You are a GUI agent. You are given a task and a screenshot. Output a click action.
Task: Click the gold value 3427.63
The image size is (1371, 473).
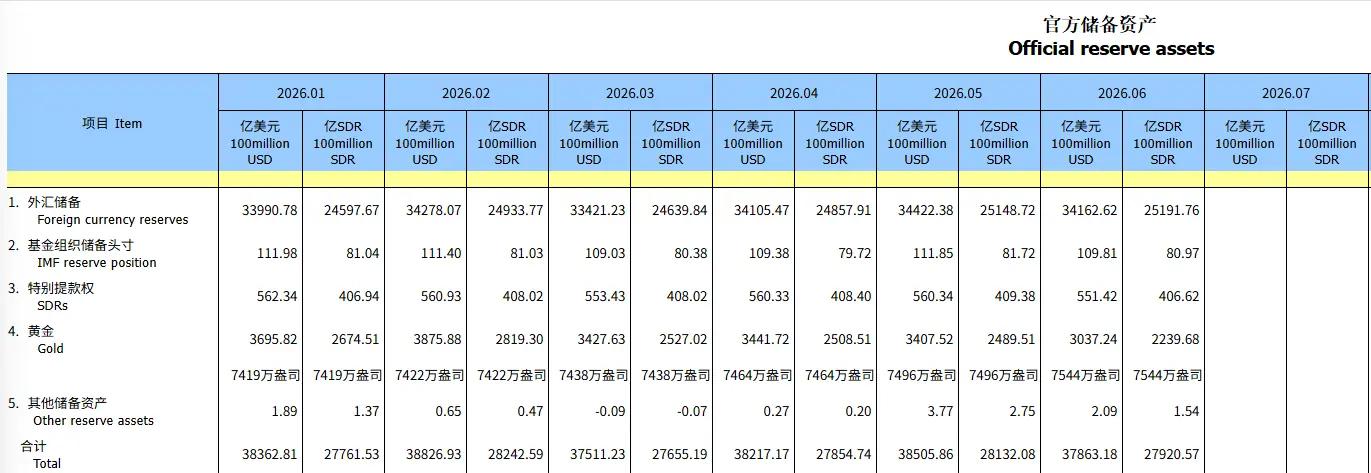(x=601, y=339)
